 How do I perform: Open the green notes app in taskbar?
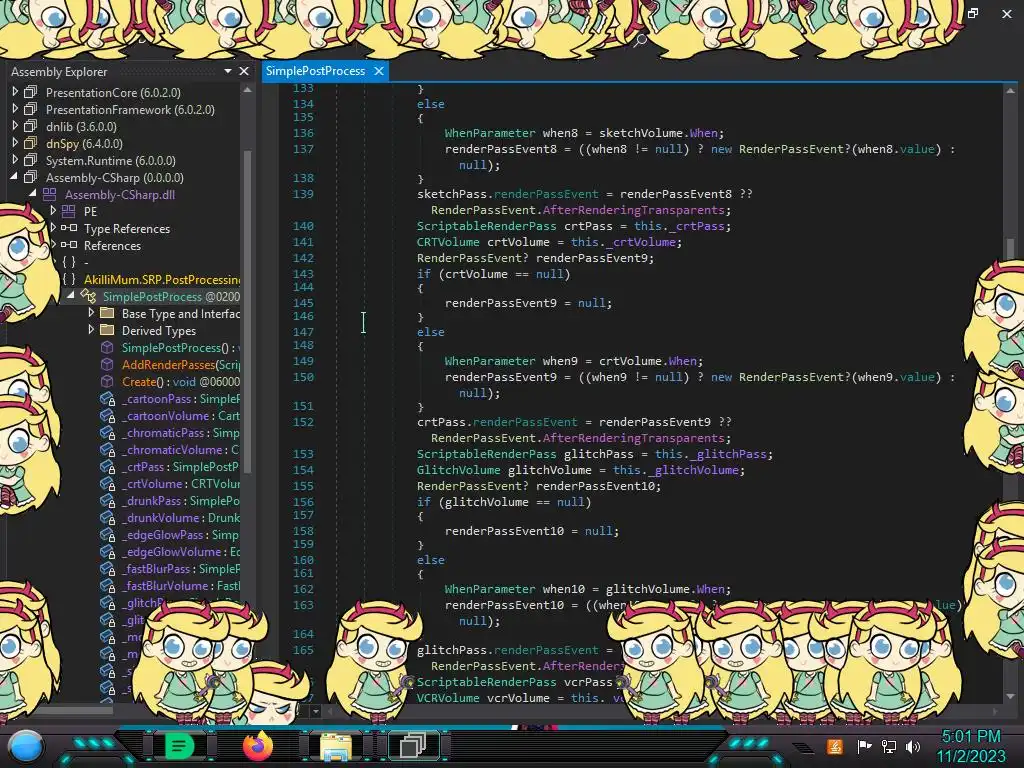179,746
